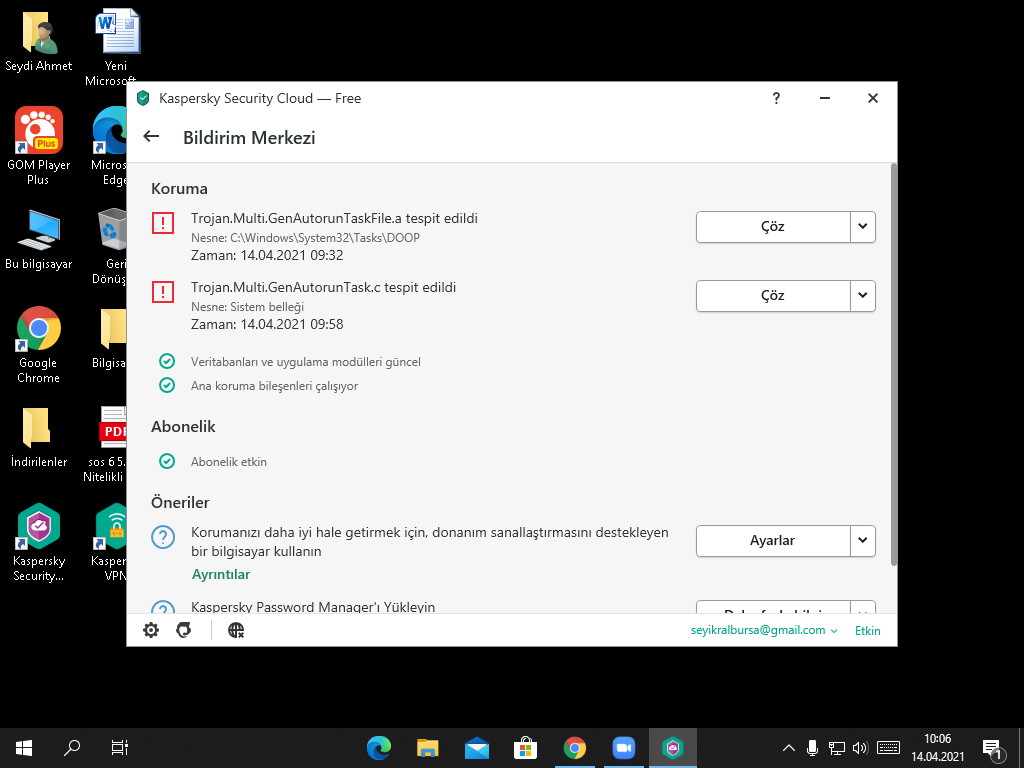Open taskbar search magnifier
The width and height of the screenshot is (1024, 768).
[72, 748]
